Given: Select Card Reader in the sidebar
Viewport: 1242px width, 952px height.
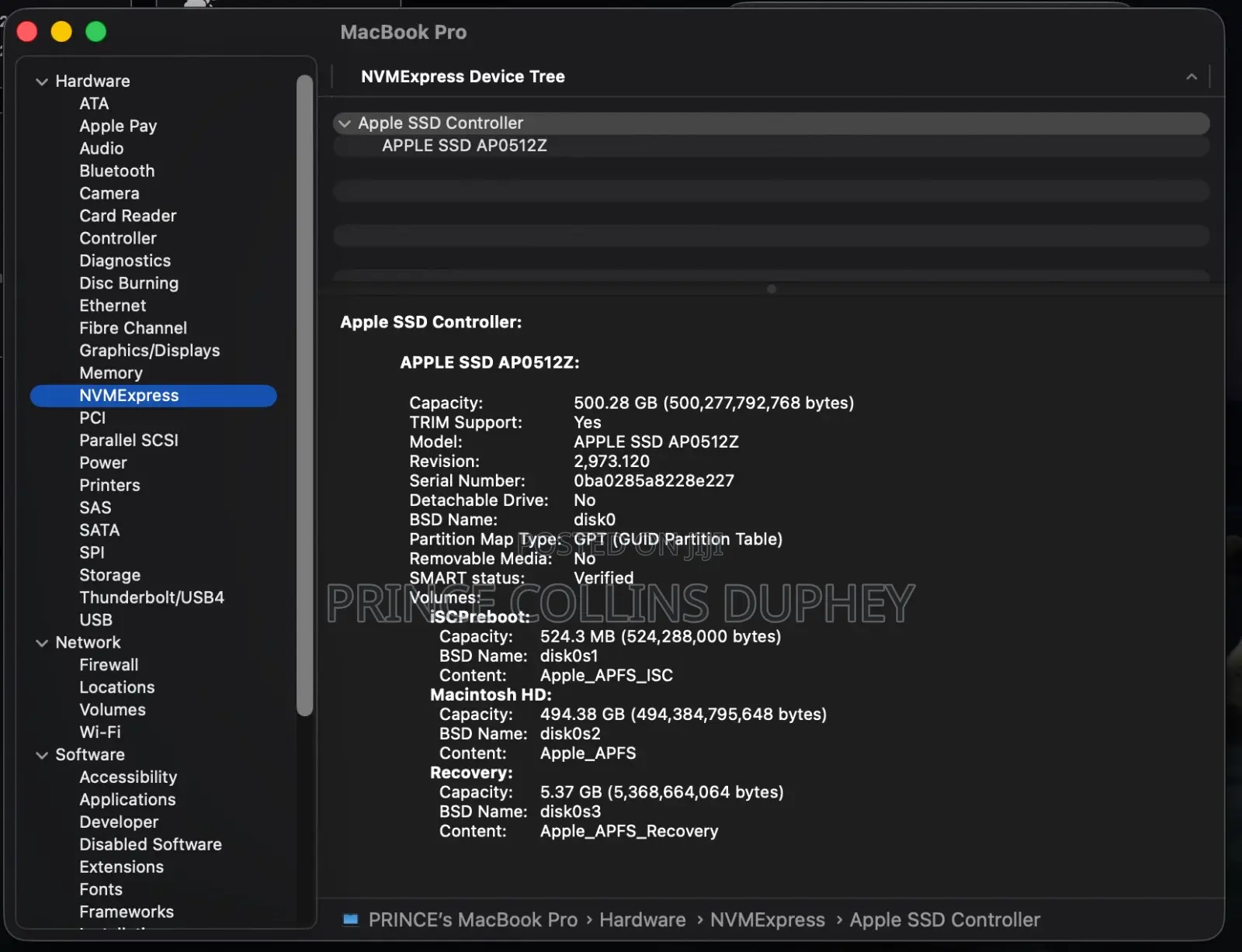Looking at the screenshot, I should [127, 216].
